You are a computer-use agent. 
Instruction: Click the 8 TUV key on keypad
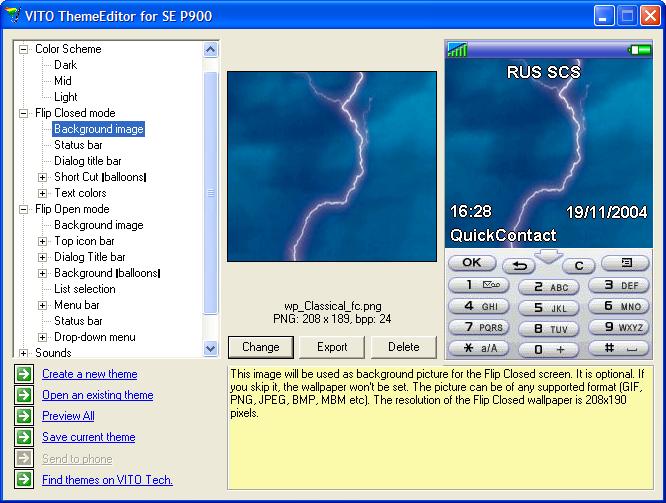click(549, 329)
